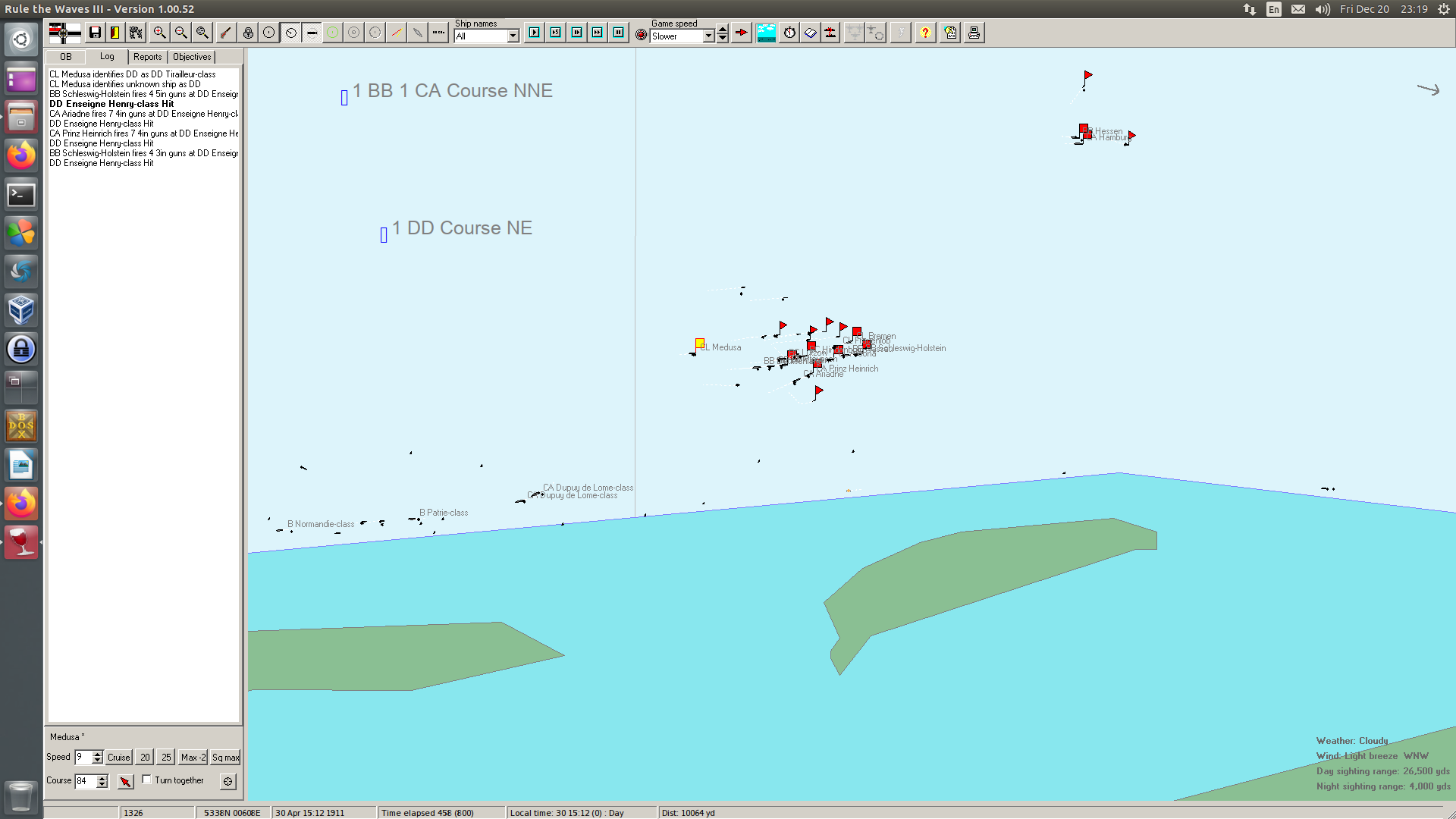
Task: Click the rifle icon in toolbar
Action: (x=226, y=33)
